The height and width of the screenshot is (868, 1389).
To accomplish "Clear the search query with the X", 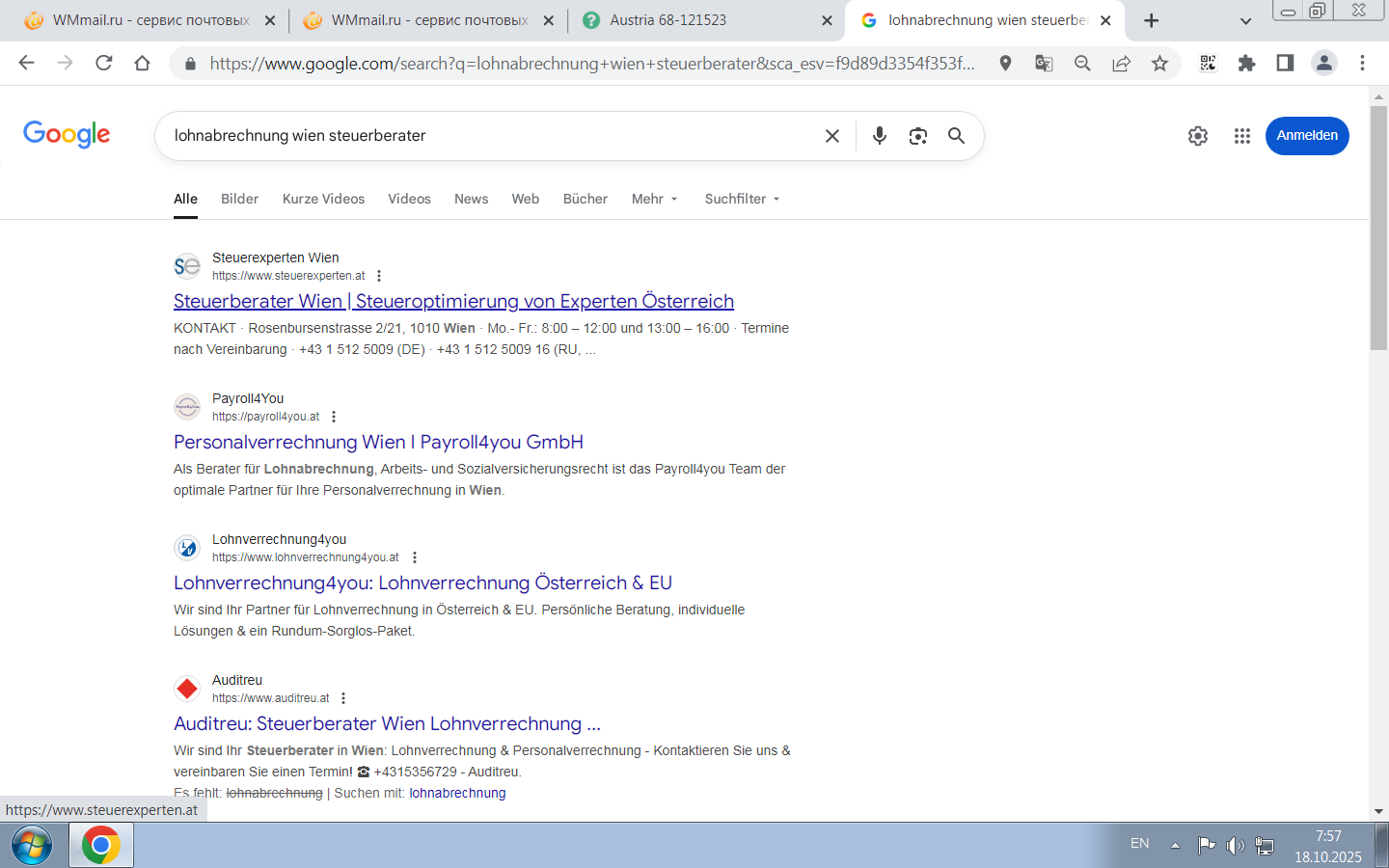I will click(x=832, y=136).
